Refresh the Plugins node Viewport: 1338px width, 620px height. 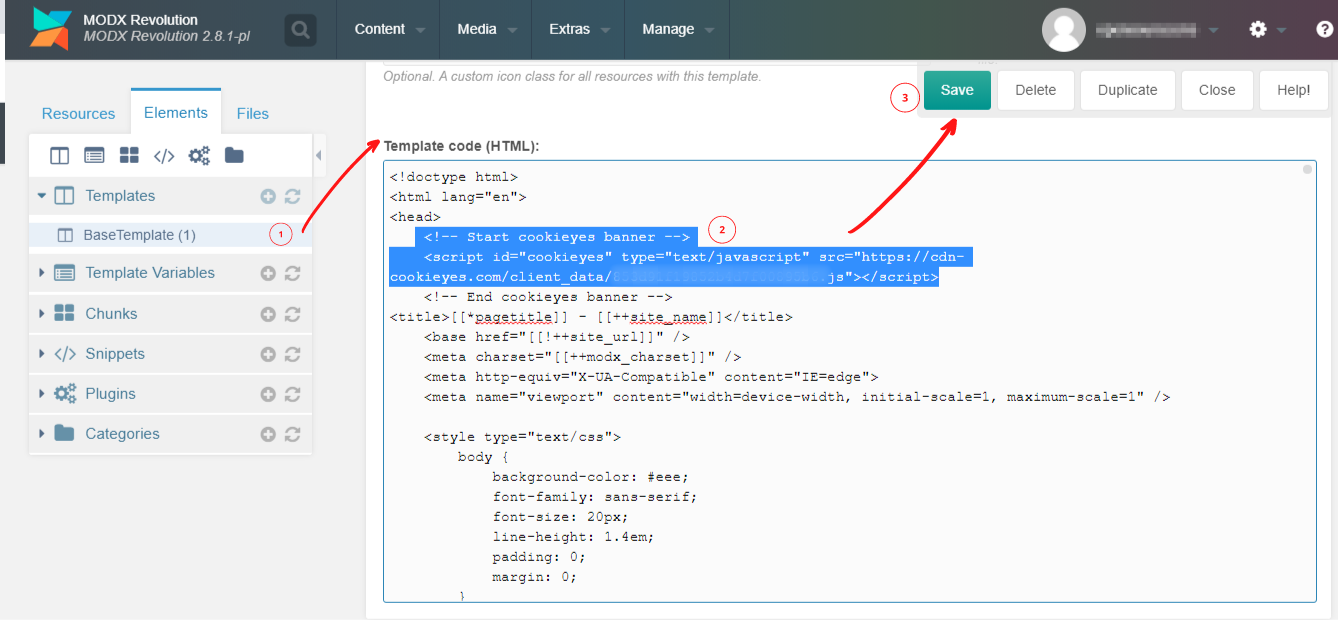coord(292,394)
